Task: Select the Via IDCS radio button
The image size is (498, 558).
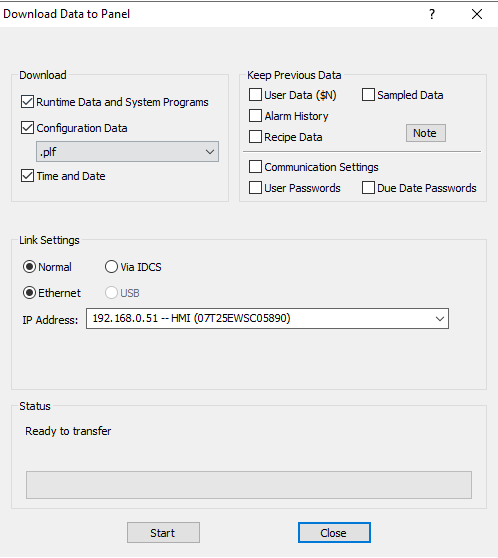Action: tap(111, 267)
